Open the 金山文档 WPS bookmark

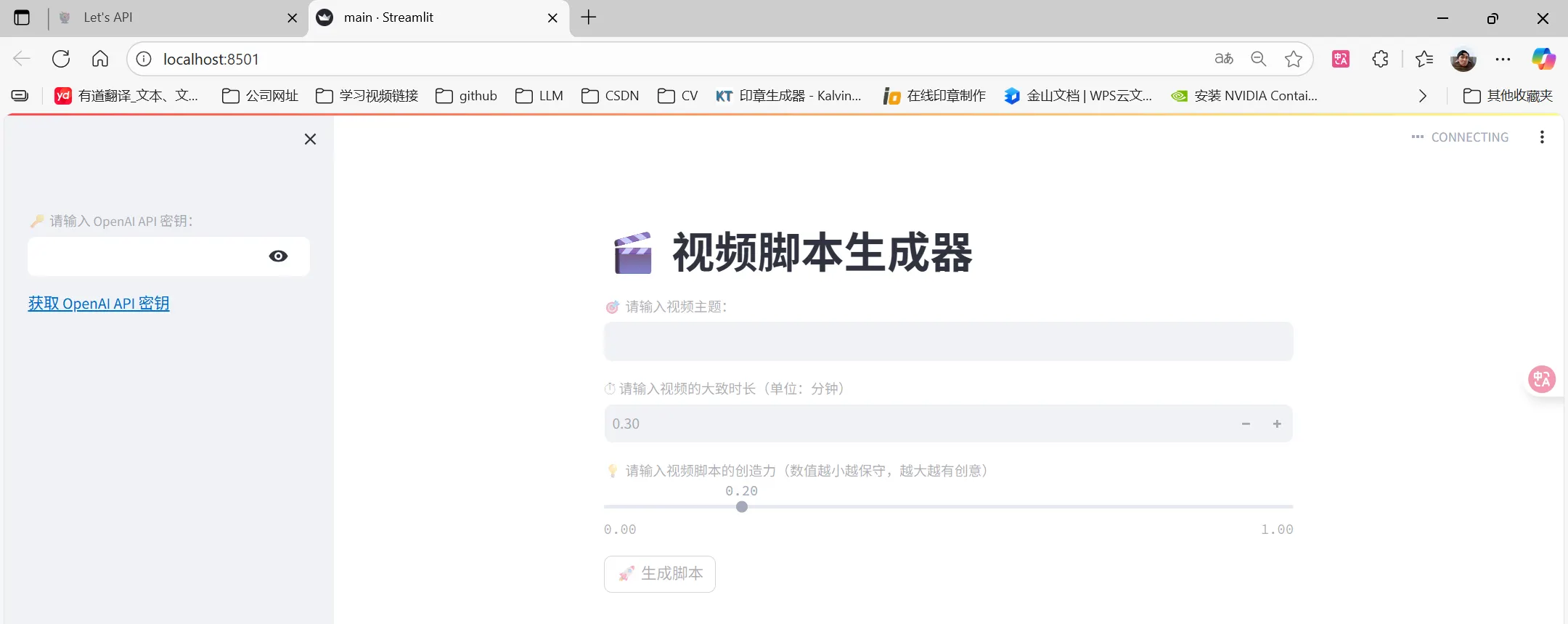(x=1078, y=96)
